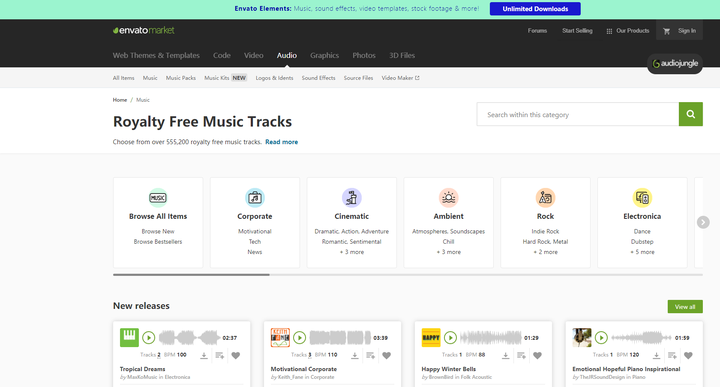The width and height of the screenshot is (720, 387).
Task: Switch to the Music Packs subcategory
Action: pos(181,78)
